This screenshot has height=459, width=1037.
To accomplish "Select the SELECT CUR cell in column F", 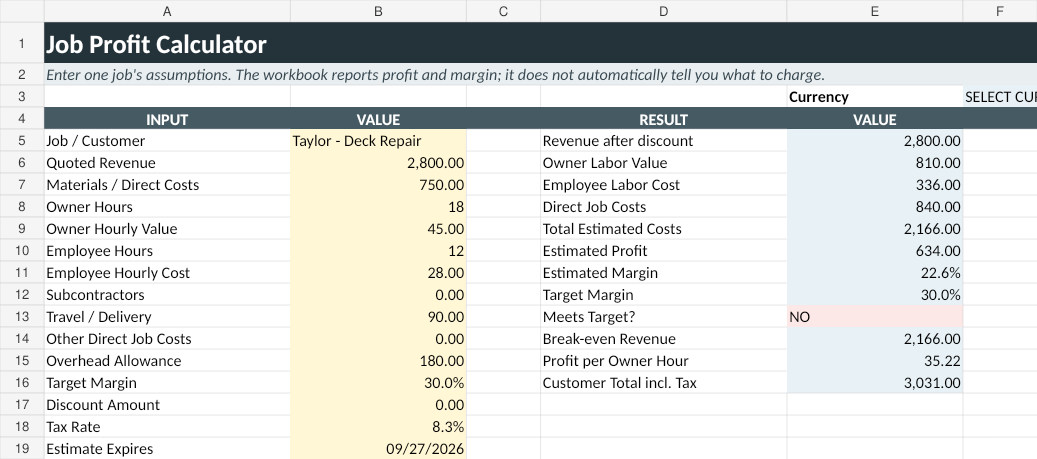I will point(1000,97).
